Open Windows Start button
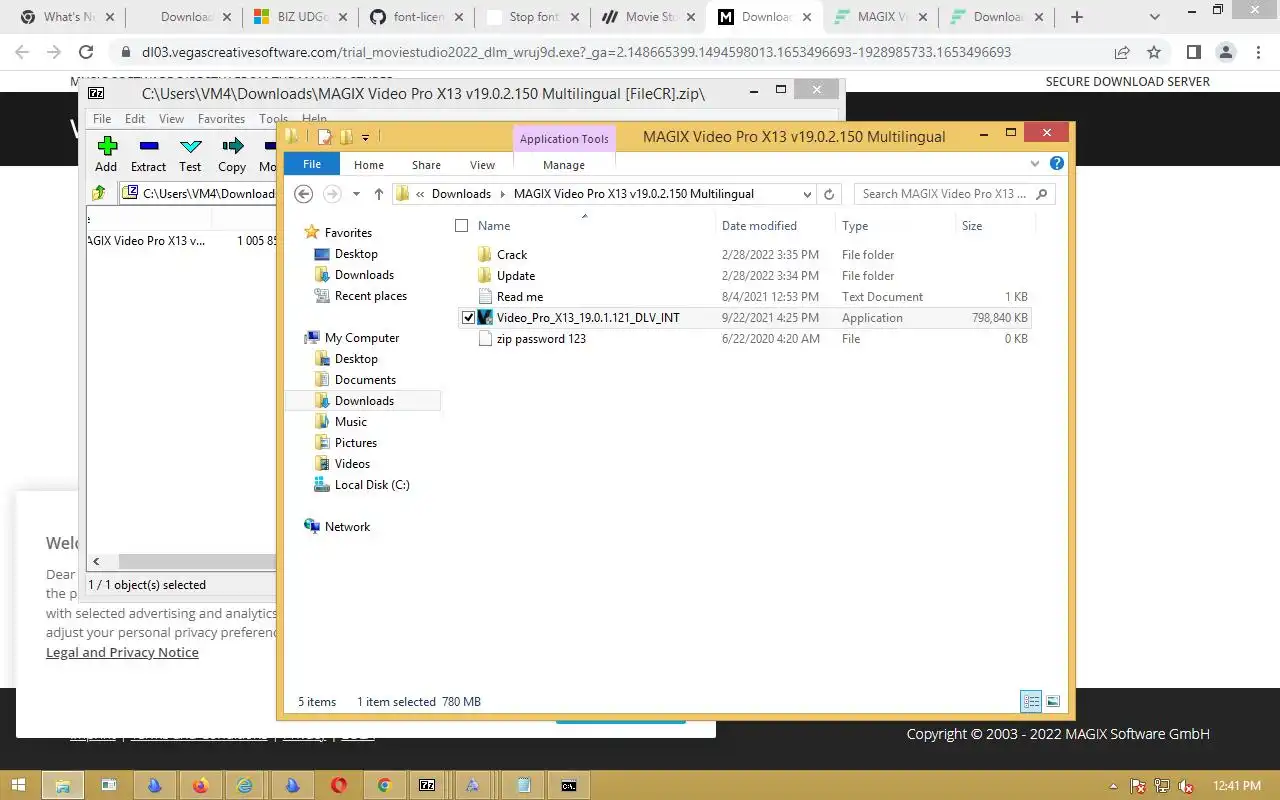Viewport: 1280px width, 800px height. [x=20, y=786]
